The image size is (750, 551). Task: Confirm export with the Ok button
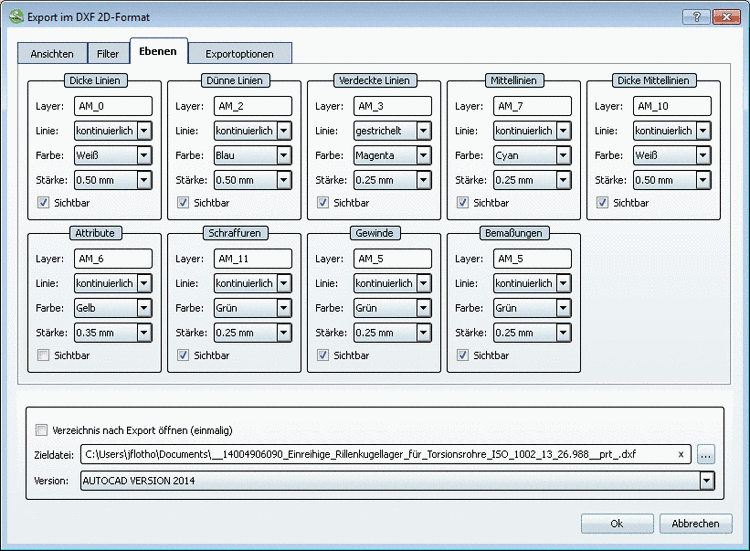[617, 524]
